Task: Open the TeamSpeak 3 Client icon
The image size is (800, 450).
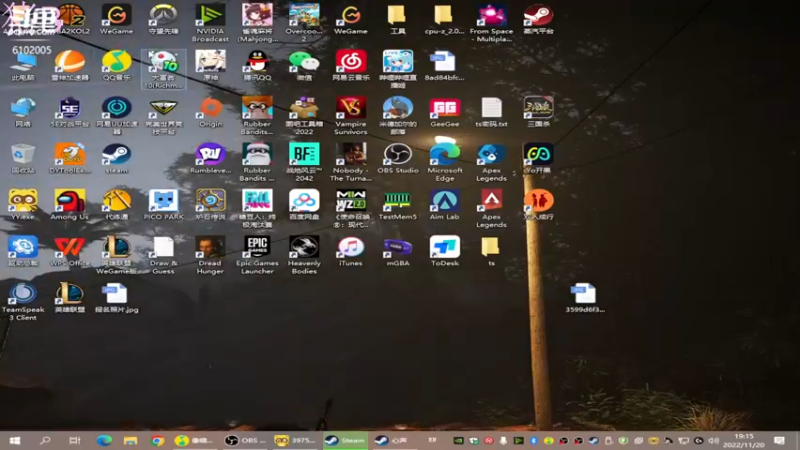Action: click(23, 301)
